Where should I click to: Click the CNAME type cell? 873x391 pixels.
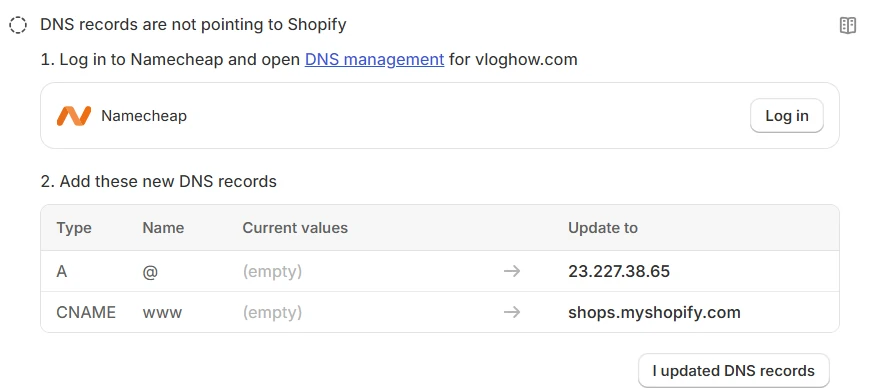86,312
